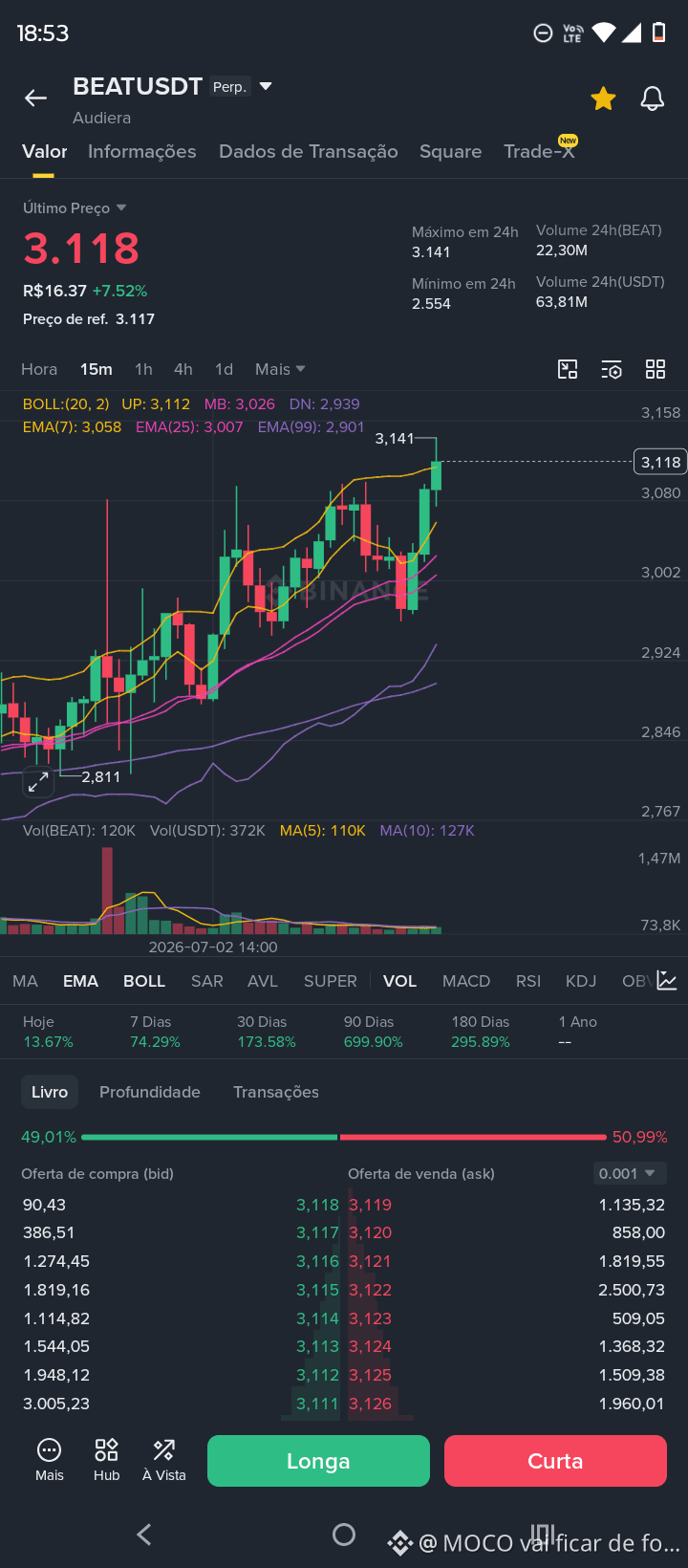The height and width of the screenshot is (1568, 688).
Task: Select ask price 3,122
Action: [371, 1290]
